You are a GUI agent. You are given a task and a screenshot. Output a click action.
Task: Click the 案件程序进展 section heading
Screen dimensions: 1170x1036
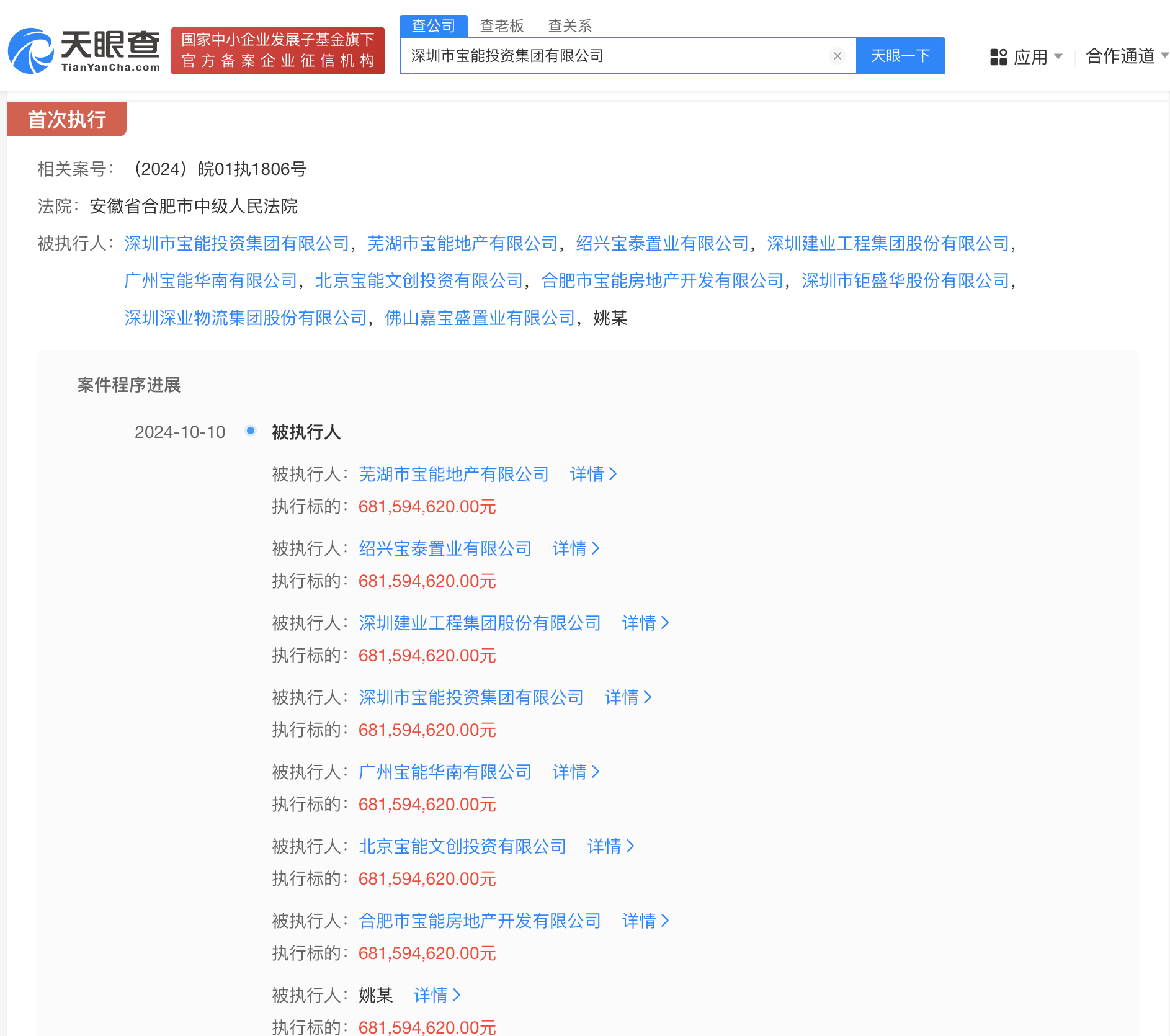tap(129, 385)
